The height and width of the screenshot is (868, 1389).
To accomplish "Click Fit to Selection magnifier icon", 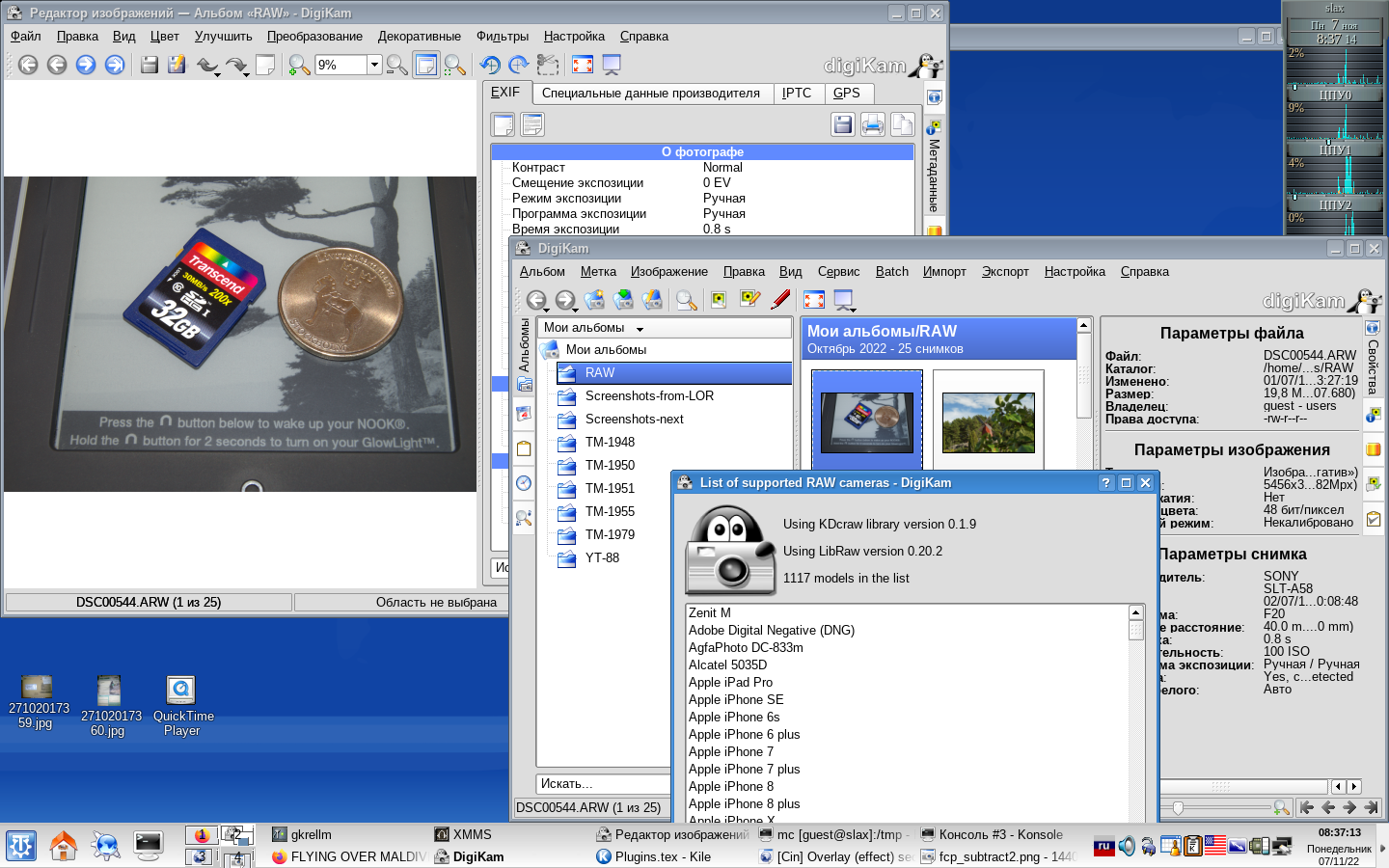I will click(455, 65).
